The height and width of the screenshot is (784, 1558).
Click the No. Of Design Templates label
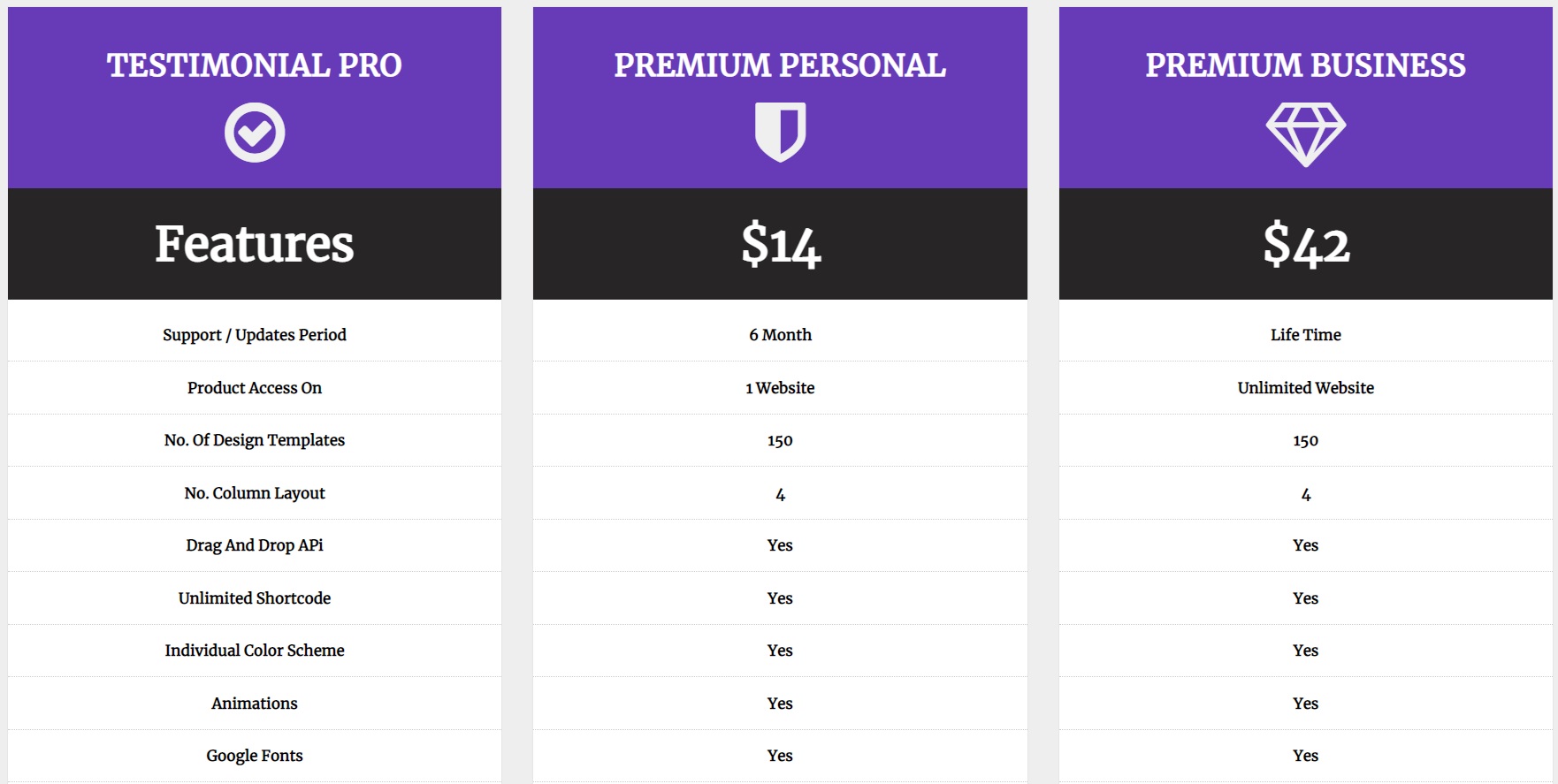[255, 440]
